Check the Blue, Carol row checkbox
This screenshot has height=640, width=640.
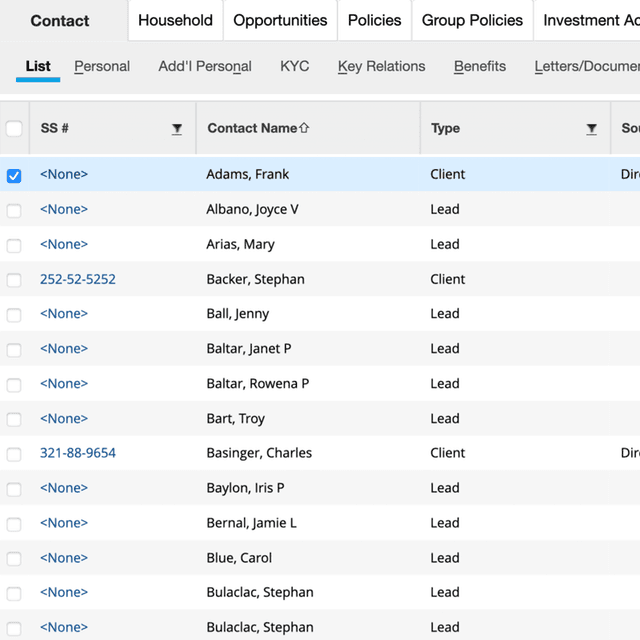[14, 559]
